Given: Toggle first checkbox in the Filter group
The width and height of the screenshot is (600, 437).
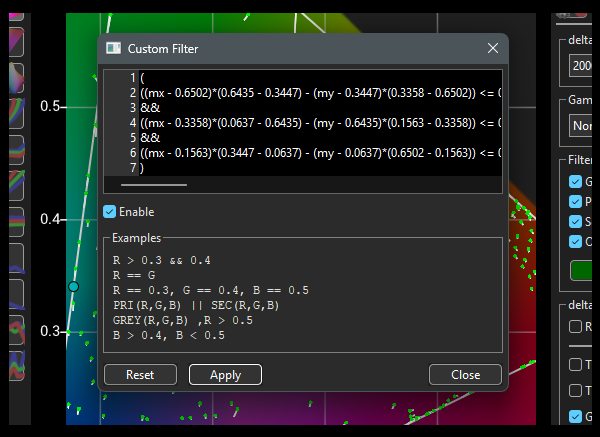Looking at the screenshot, I should click(x=575, y=182).
